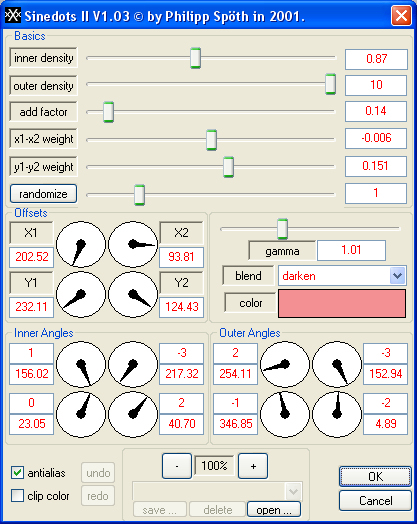Click the X1 offset angle dial
This screenshot has height=524, width=417.
(81, 244)
